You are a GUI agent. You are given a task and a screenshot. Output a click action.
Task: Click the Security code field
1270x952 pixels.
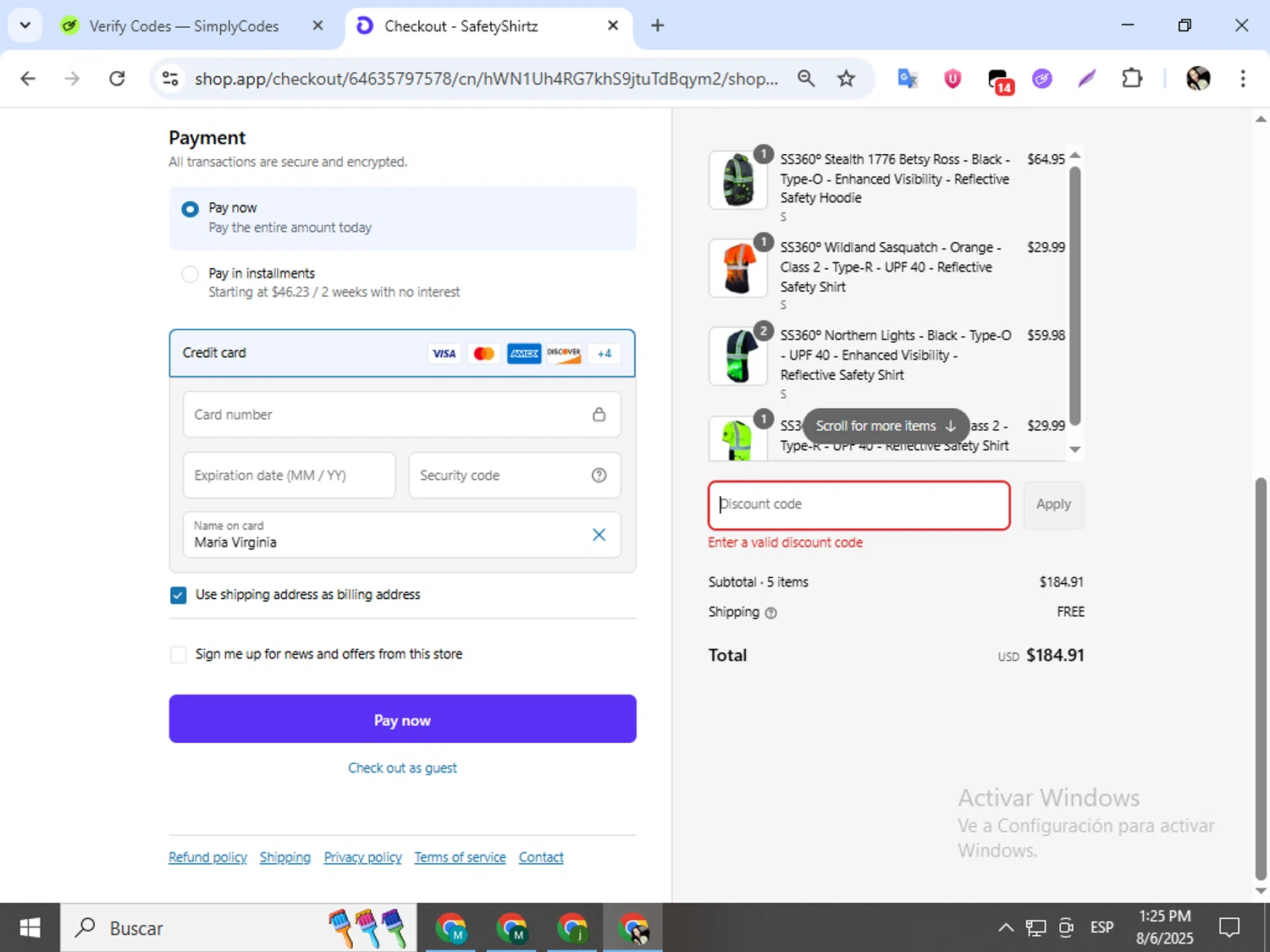(515, 476)
